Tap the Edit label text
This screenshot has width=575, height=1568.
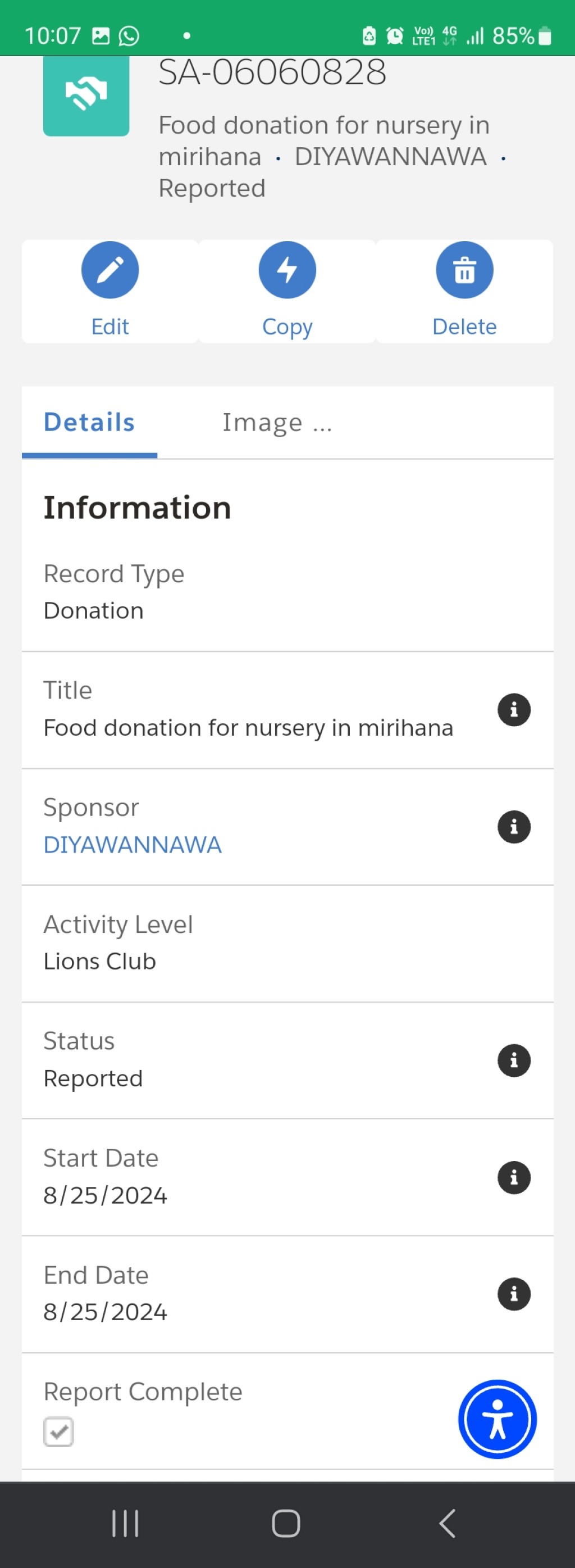(110, 327)
